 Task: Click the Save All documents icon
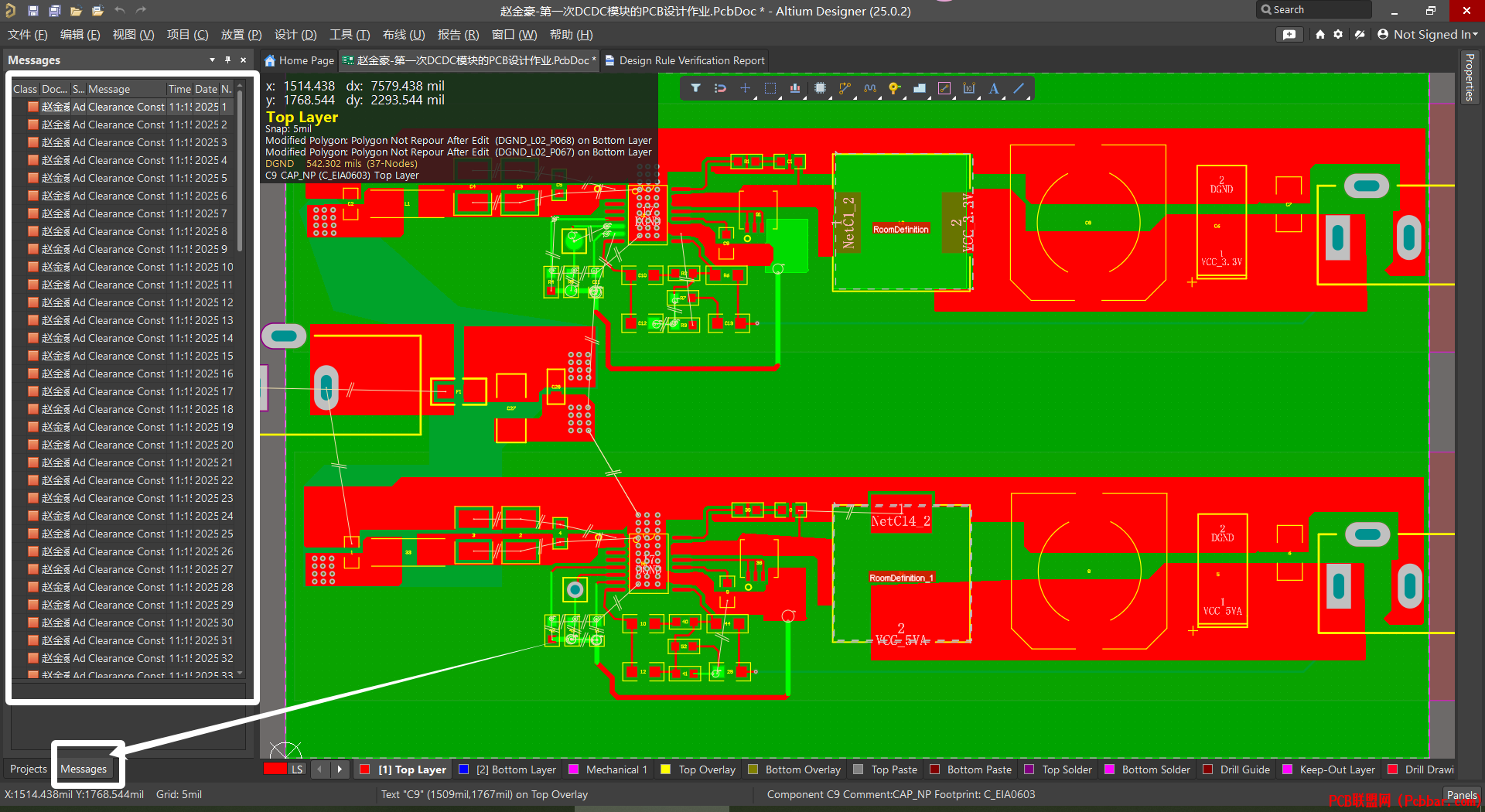pos(55,11)
